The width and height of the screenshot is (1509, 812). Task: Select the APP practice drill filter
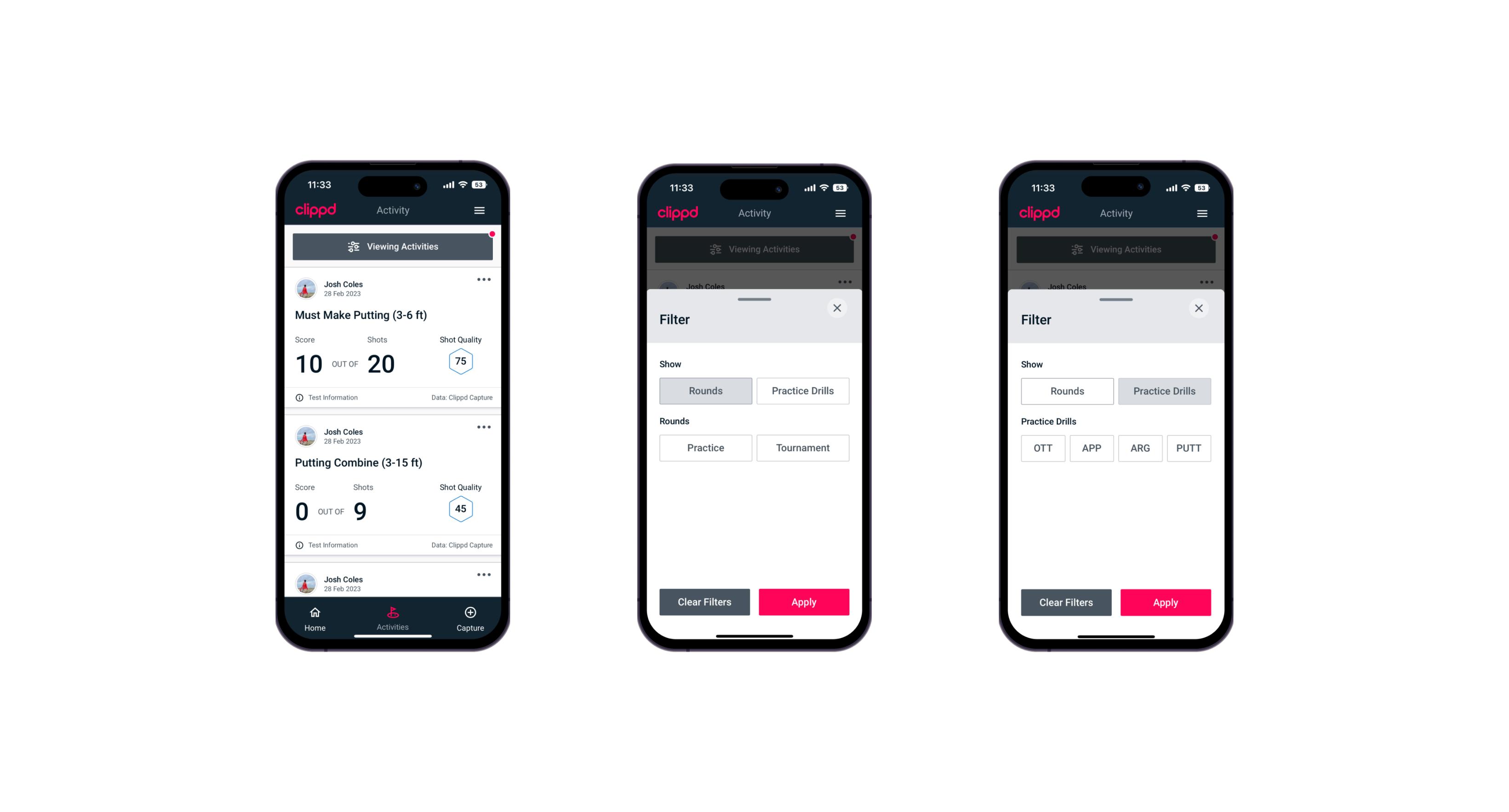[x=1092, y=448]
